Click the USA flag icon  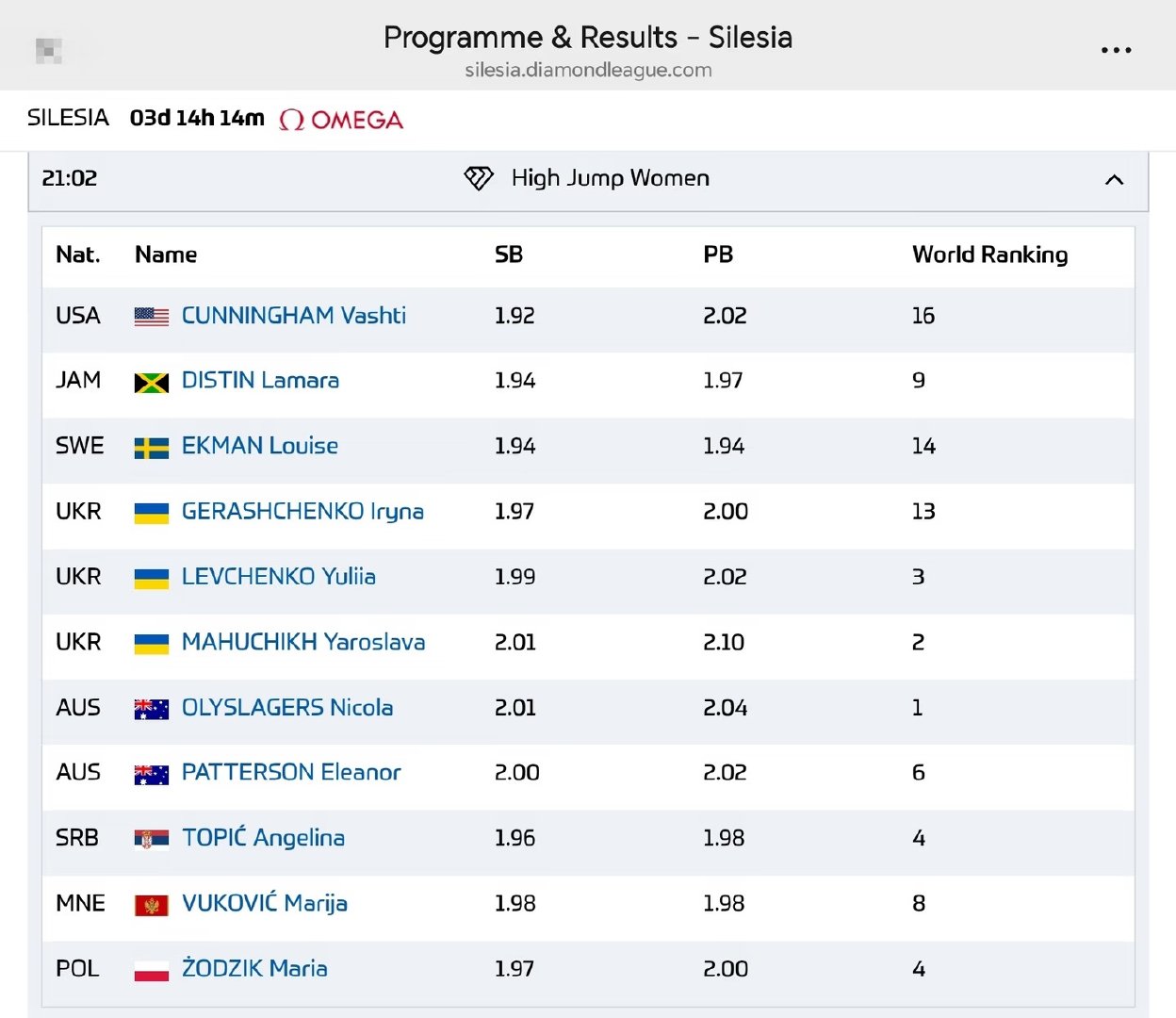click(x=152, y=317)
